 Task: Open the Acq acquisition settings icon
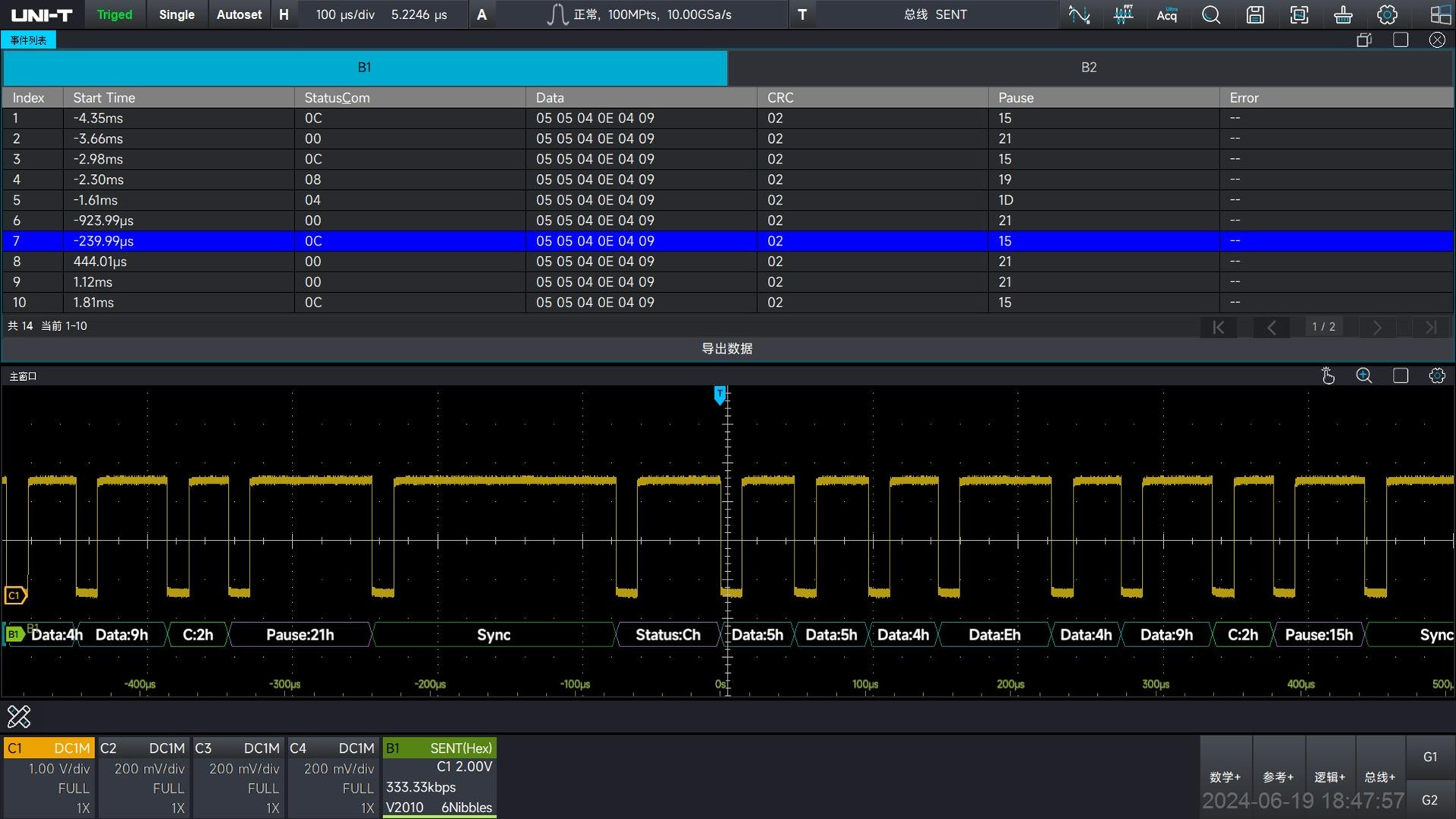(x=1167, y=14)
